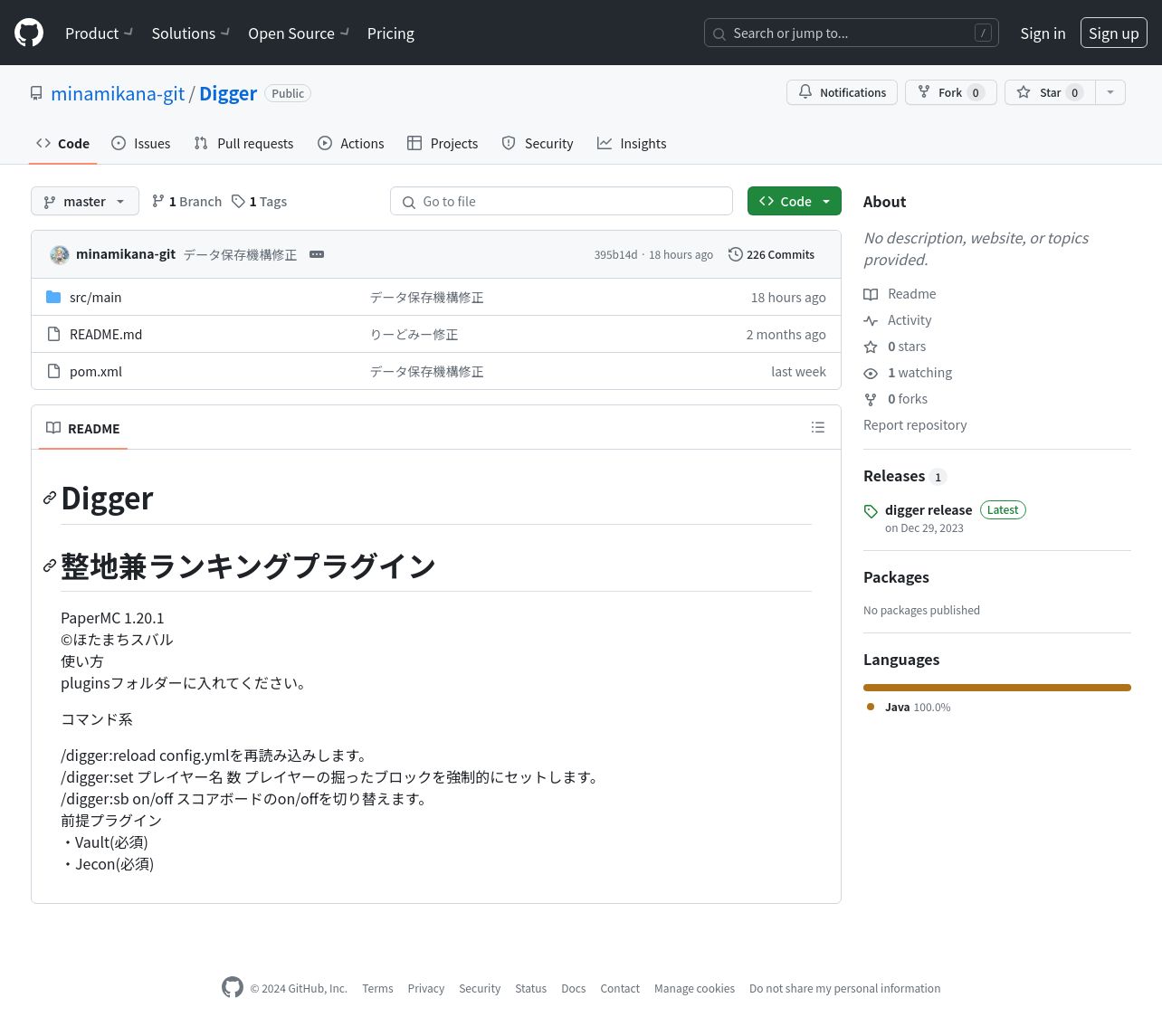Expand commit message ellipsis icon
This screenshot has height=1036, width=1162.
pos(317,254)
